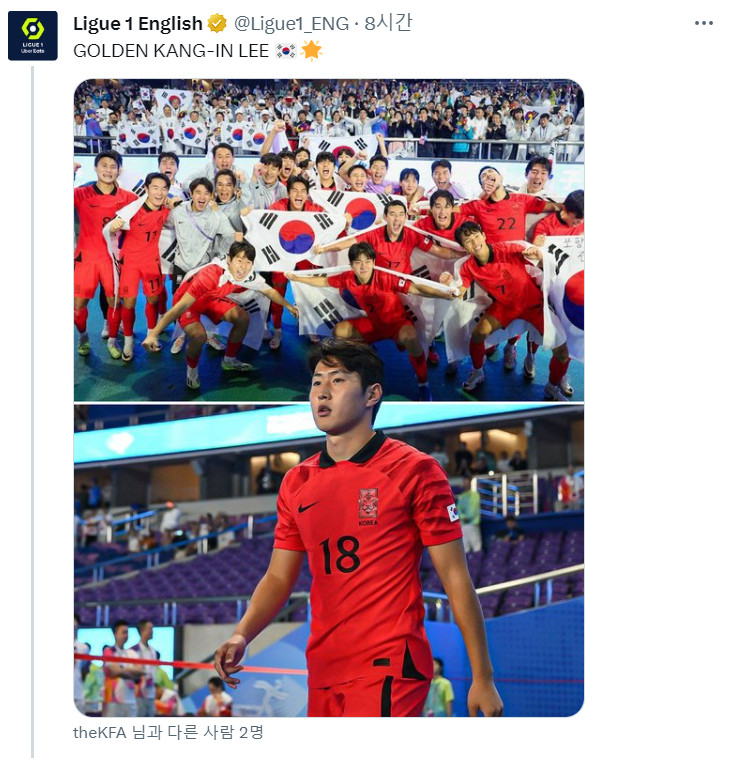Image resolution: width=733 pixels, height=758 pixels.
Task: Click the flag patch on the player's sleeve
Action: click(452, 512)
